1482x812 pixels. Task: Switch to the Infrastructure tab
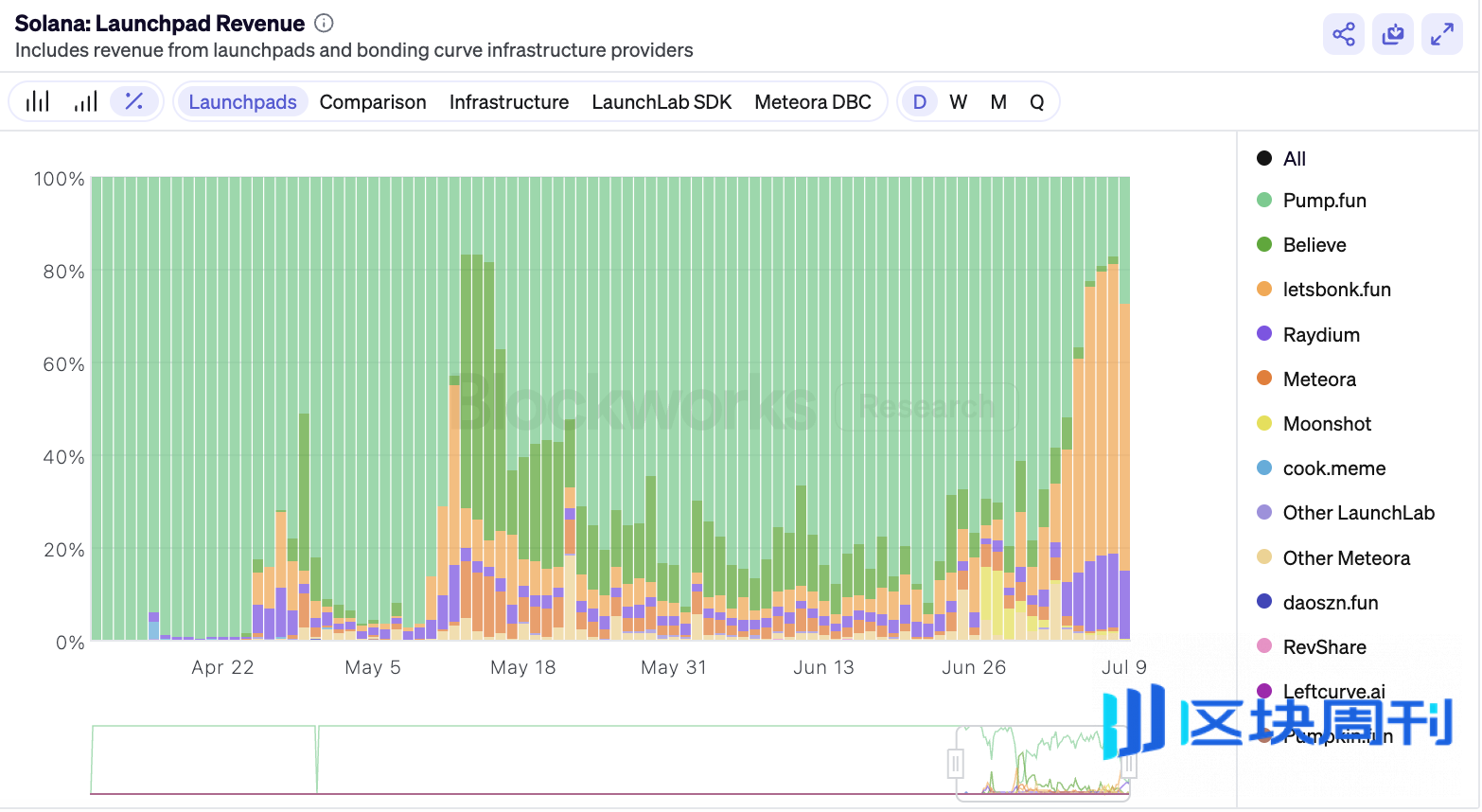pos(509,101)
